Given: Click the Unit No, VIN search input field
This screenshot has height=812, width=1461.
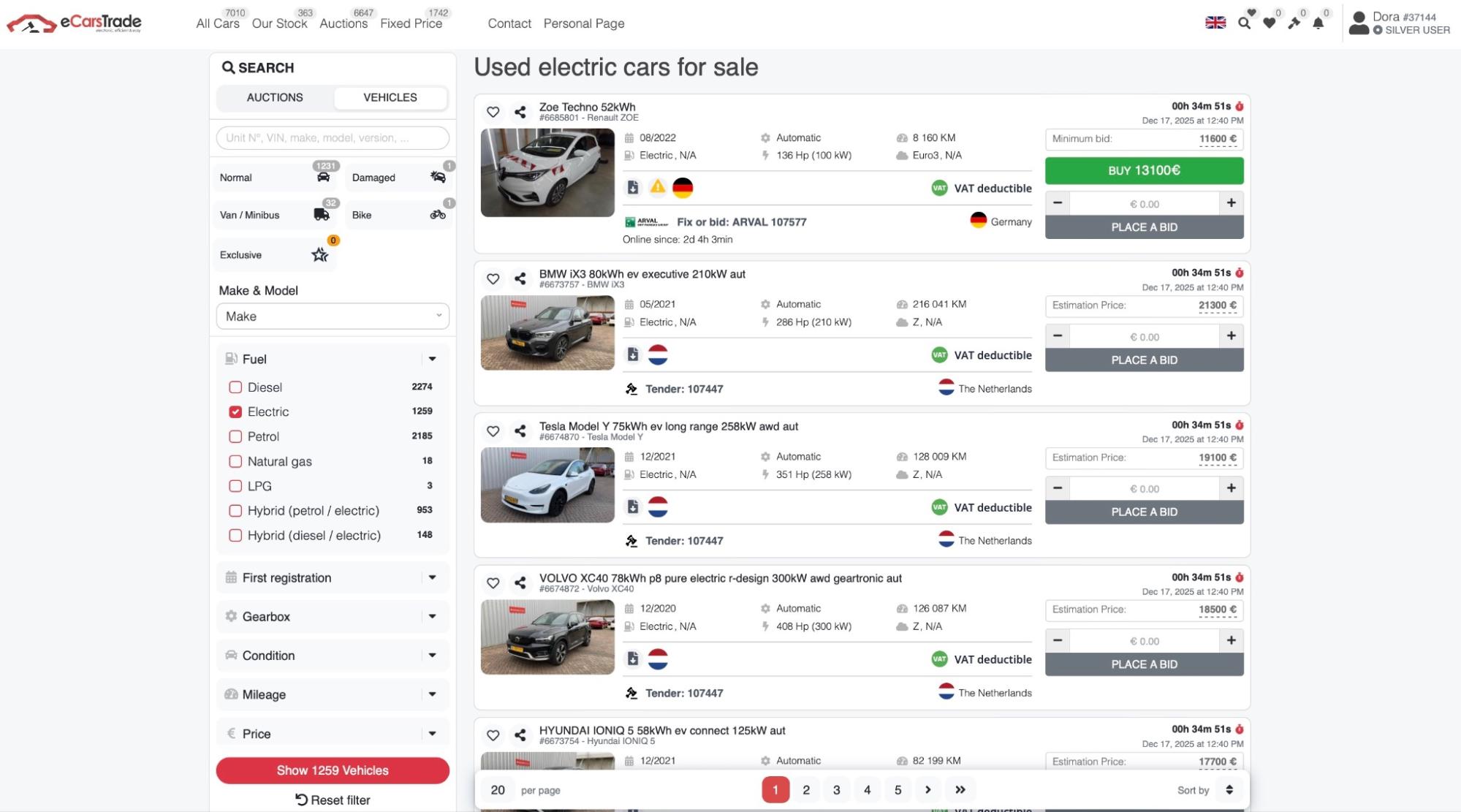Looking at the screenshot, I should [333, 137].
